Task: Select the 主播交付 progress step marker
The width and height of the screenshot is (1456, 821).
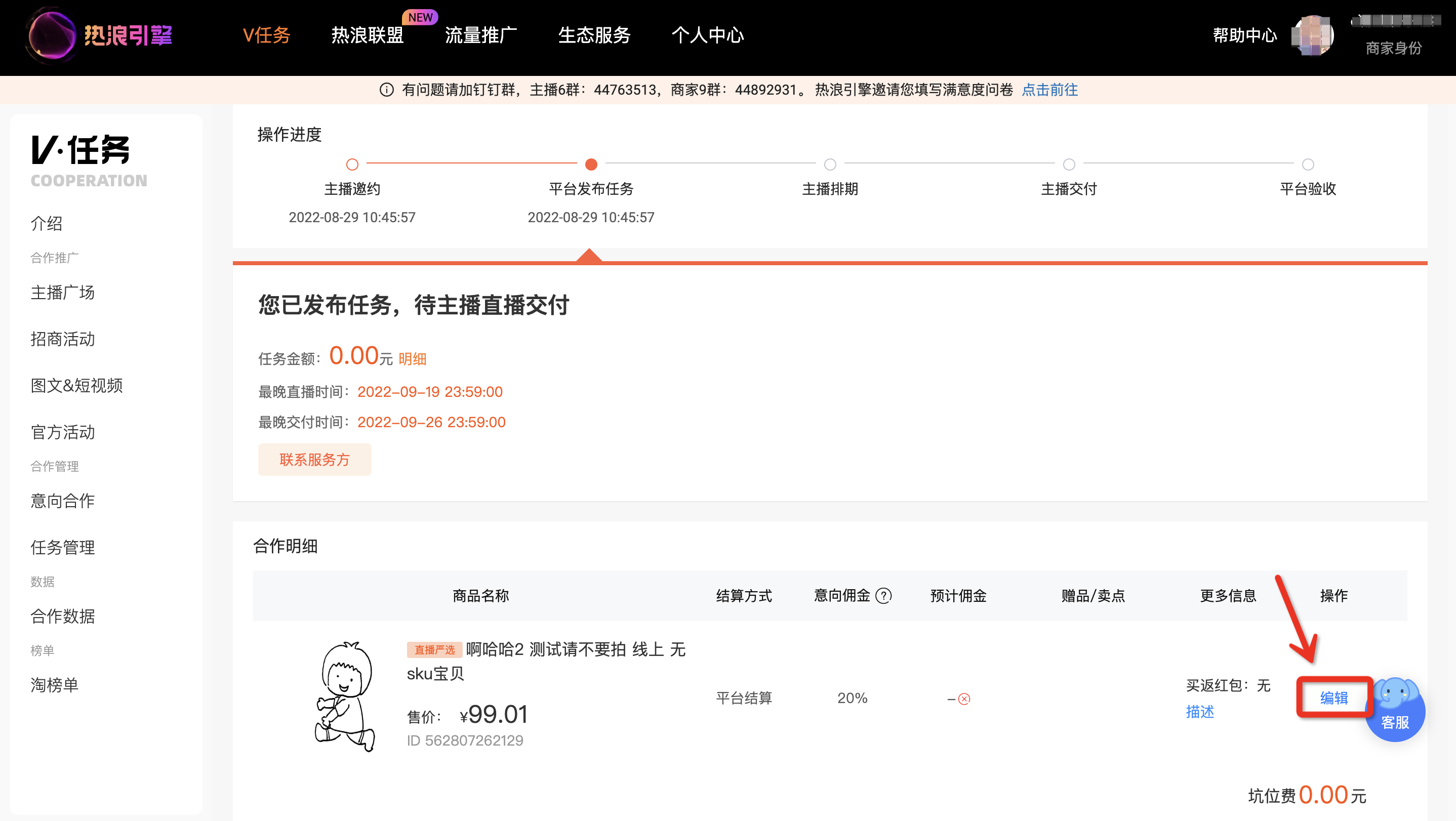Action: point(1069,165)
